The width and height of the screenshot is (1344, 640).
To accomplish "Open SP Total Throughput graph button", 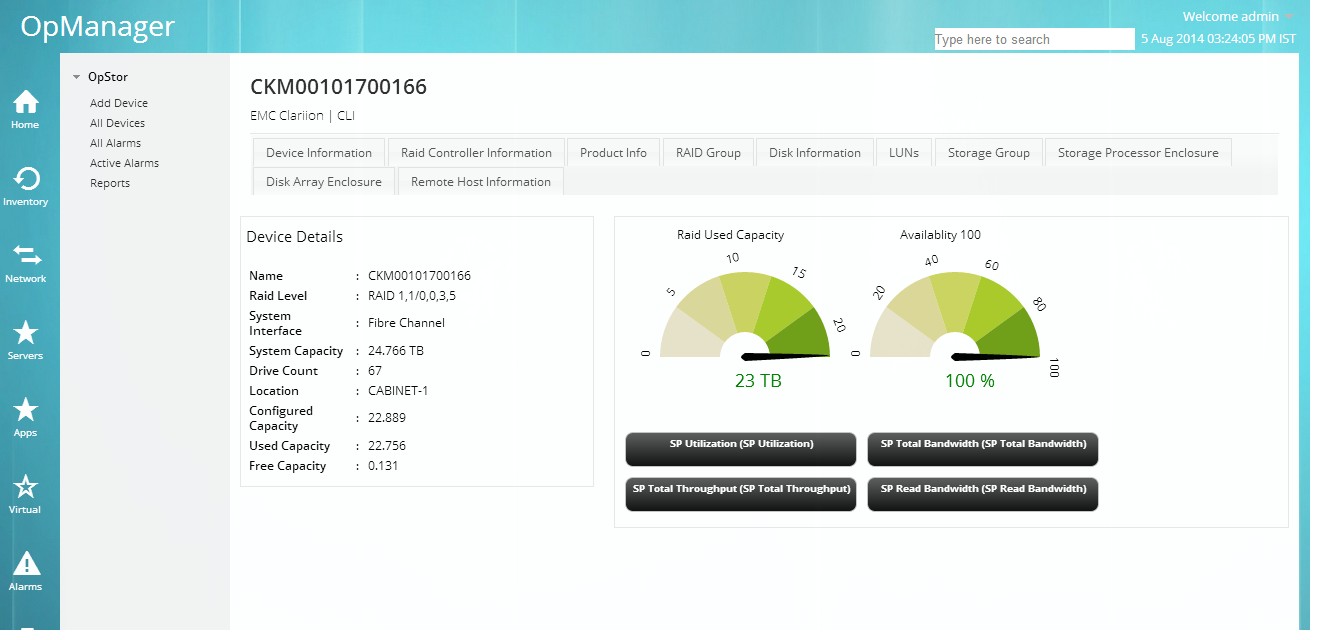I will tap(741, 494).
